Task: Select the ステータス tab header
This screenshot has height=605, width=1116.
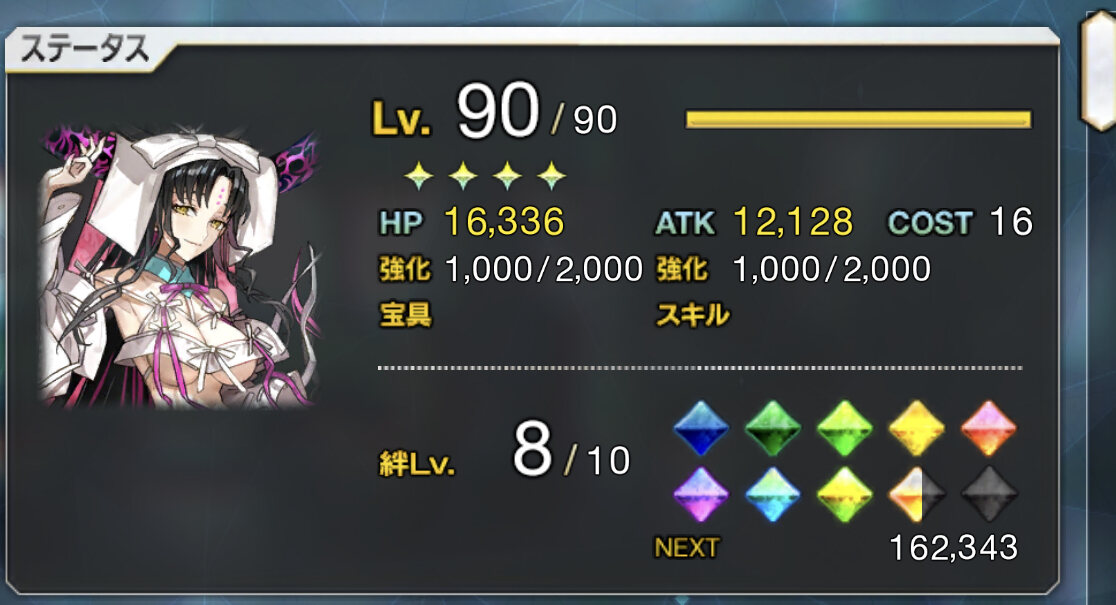Action: (x=85, y=50)
